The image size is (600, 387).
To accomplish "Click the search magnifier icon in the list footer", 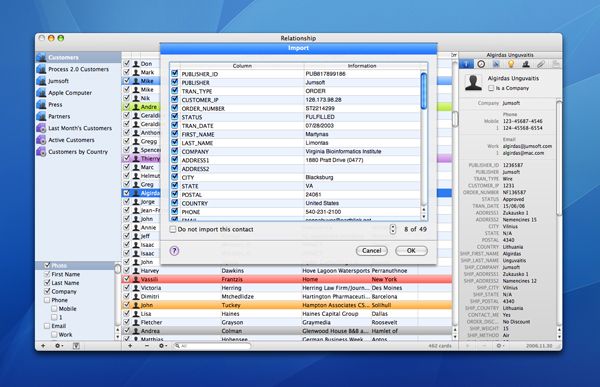I will click(178, 346).
